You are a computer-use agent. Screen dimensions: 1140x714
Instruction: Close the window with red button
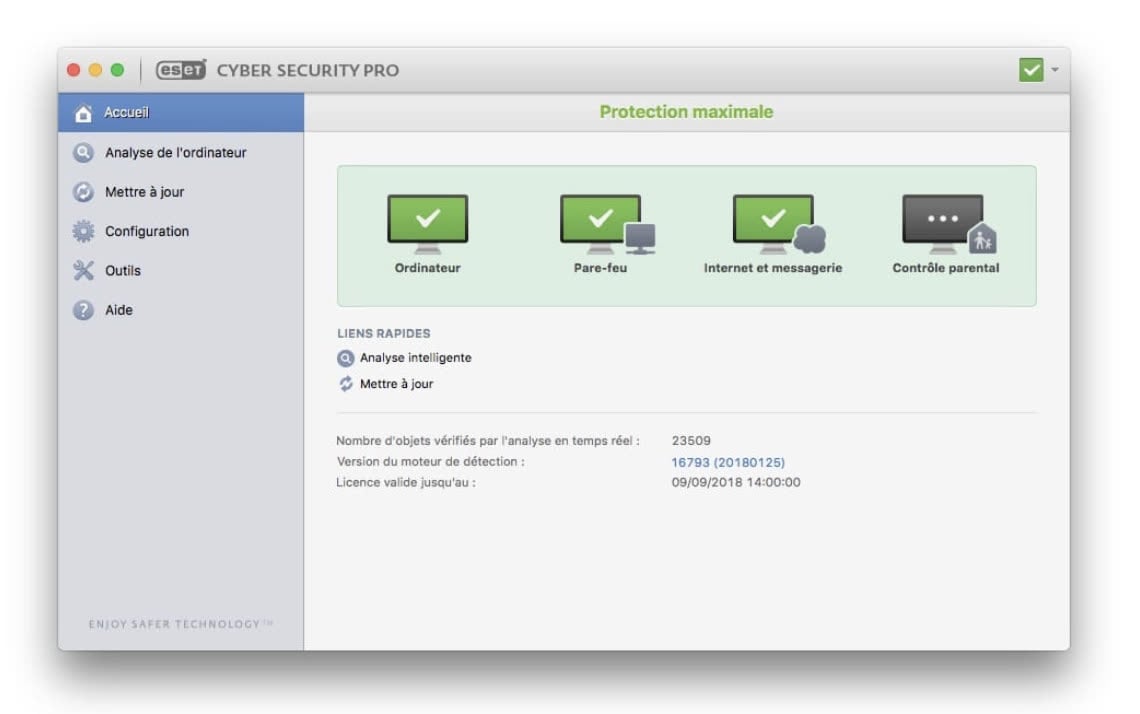(x=73, y=70)
